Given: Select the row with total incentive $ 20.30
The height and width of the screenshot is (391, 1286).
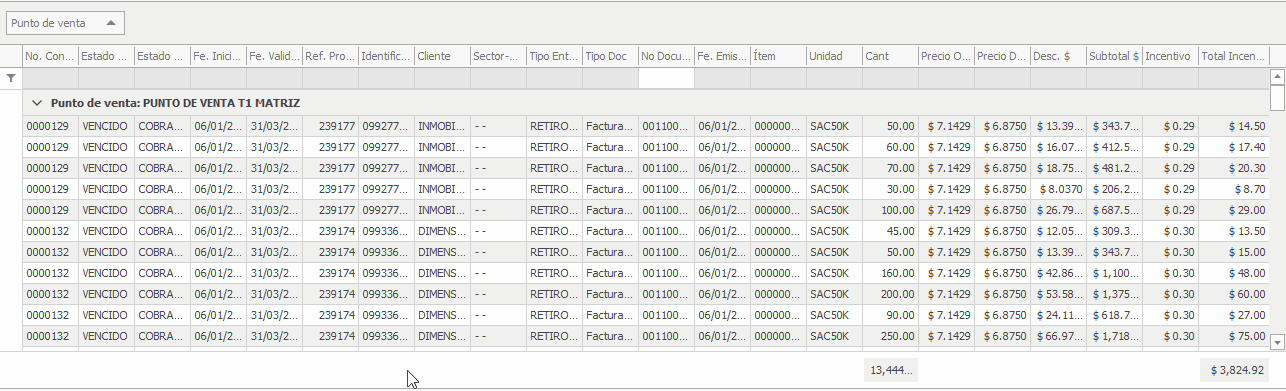Looking at the screenshot, I should coord(645,168).
